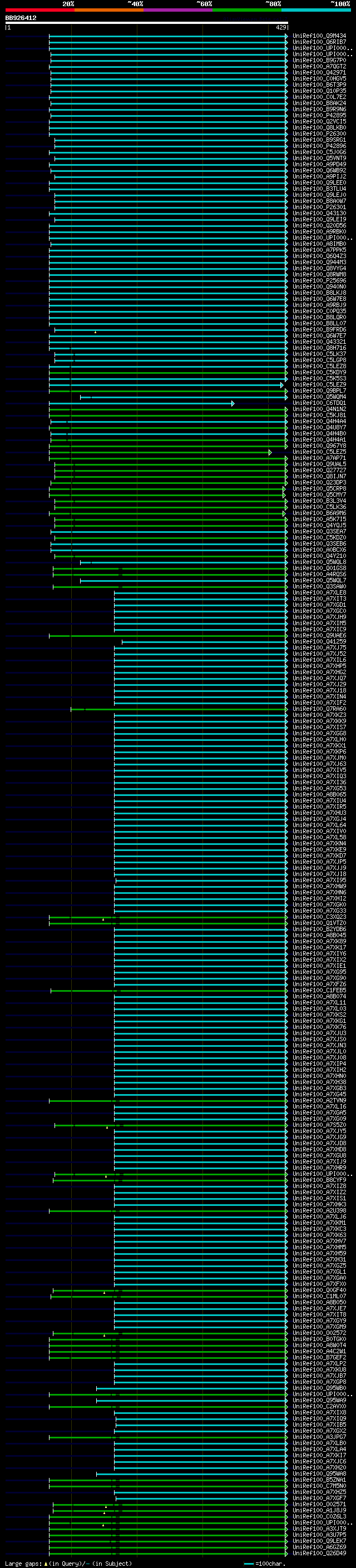Click the alignment end arrow of UniRef100_B6A9M6
Viewport: 356px width, 1568px height.
coord(284,514)
